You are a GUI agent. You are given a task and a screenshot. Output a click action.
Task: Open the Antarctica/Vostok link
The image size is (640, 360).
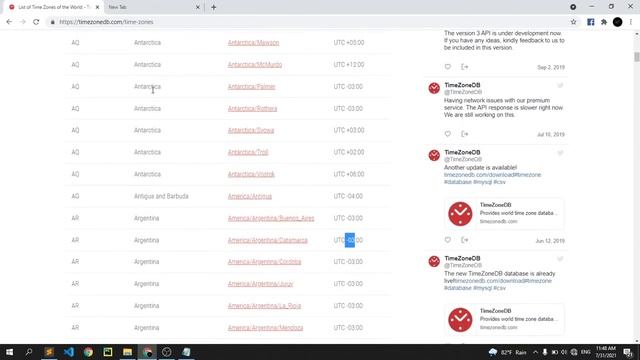(x=251, y=174)
